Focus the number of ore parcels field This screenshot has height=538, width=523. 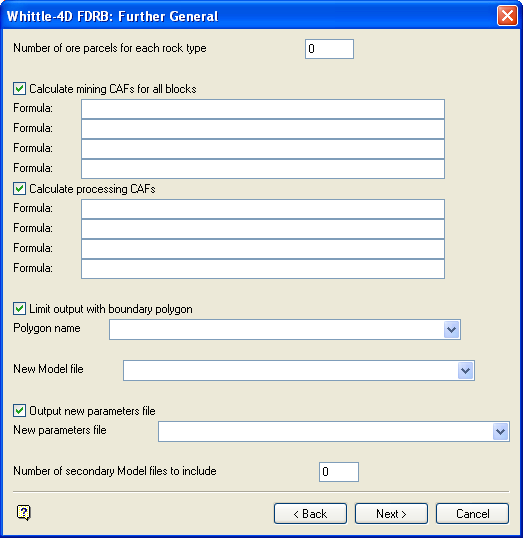point(329,49)
